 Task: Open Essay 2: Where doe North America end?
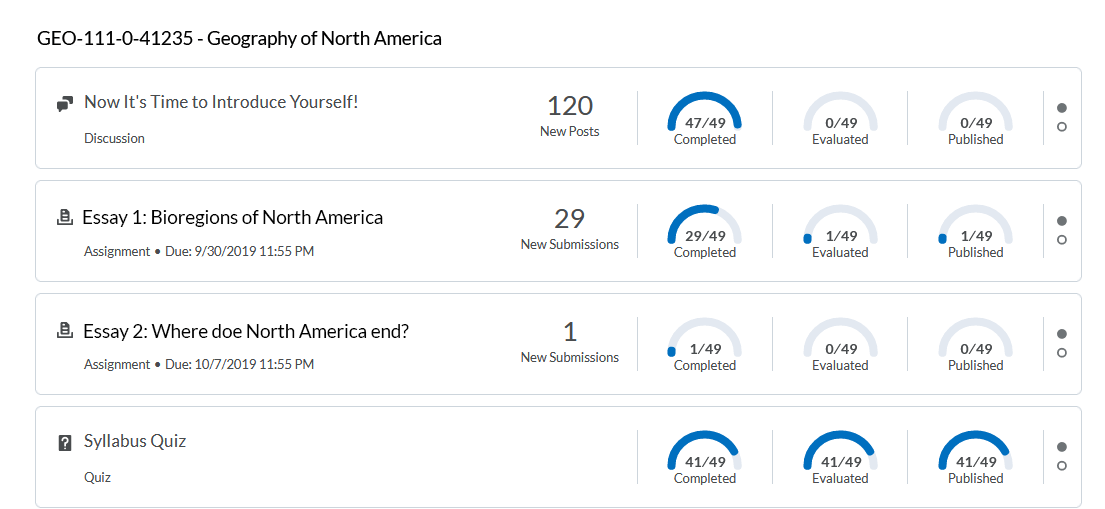pos(245,331)
